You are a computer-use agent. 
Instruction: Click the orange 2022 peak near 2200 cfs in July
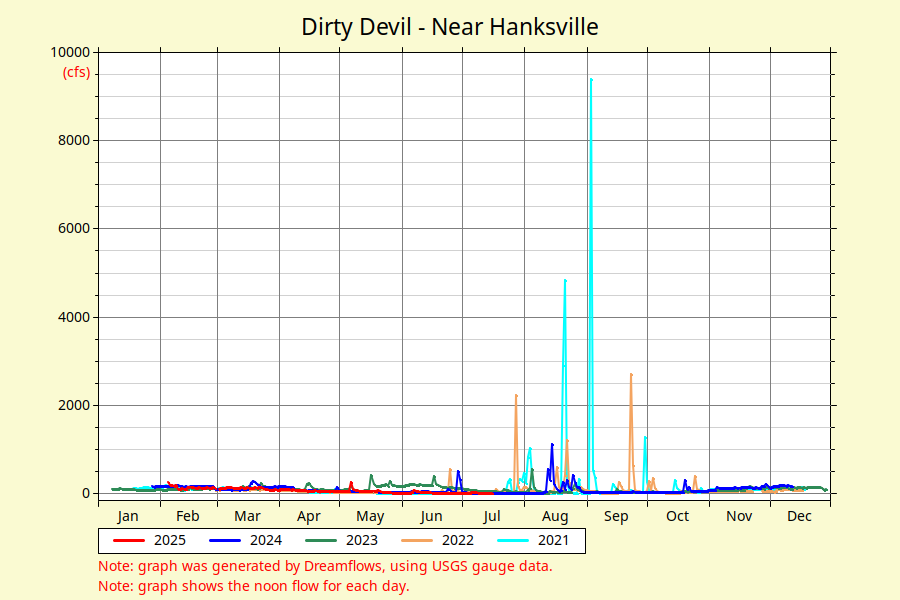click(516, 396)
